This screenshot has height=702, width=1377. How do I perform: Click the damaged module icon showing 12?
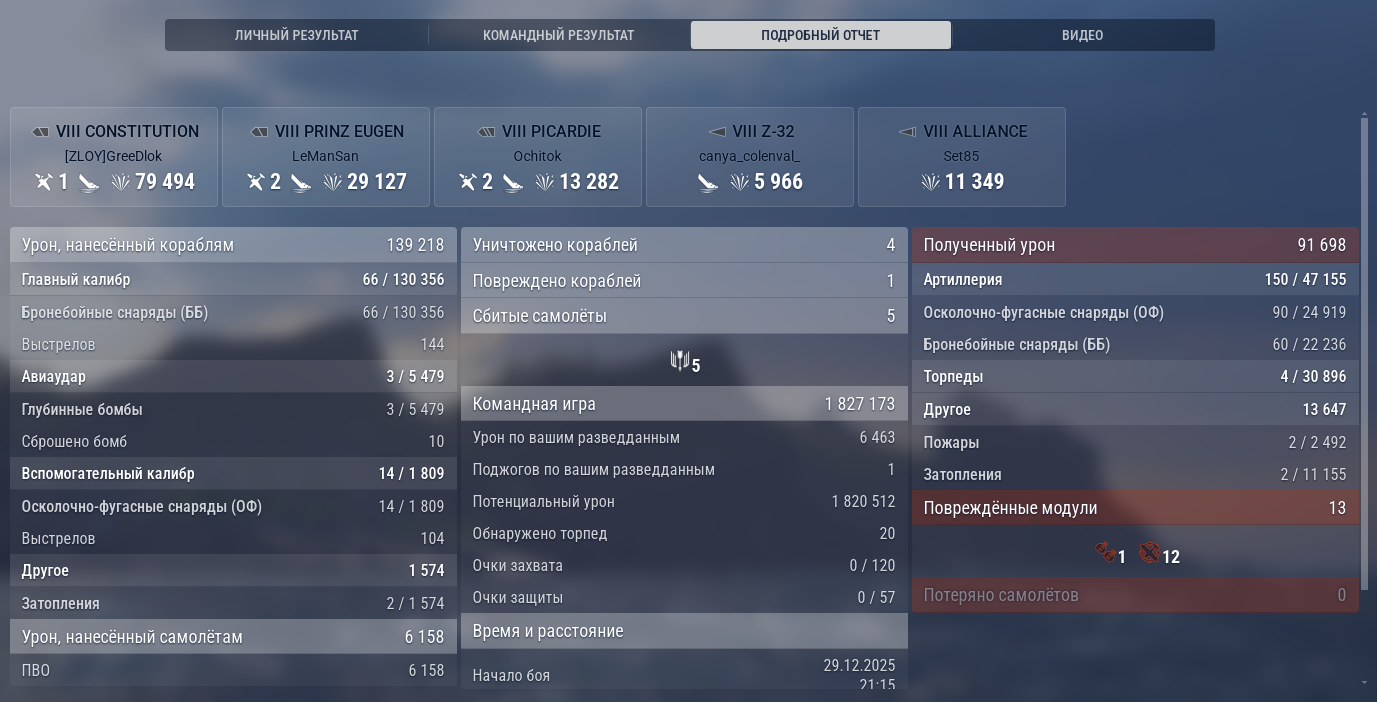coord(1149,552)
